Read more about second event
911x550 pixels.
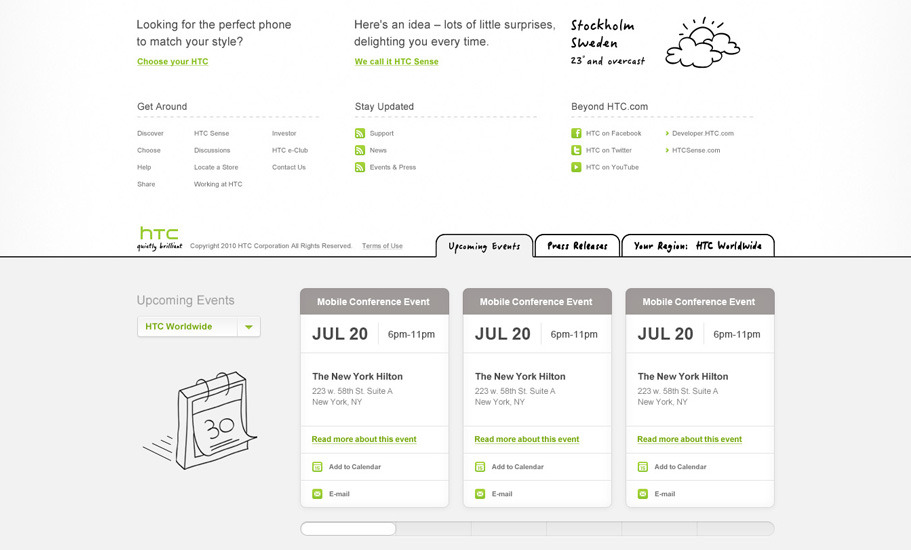[526, 439]
